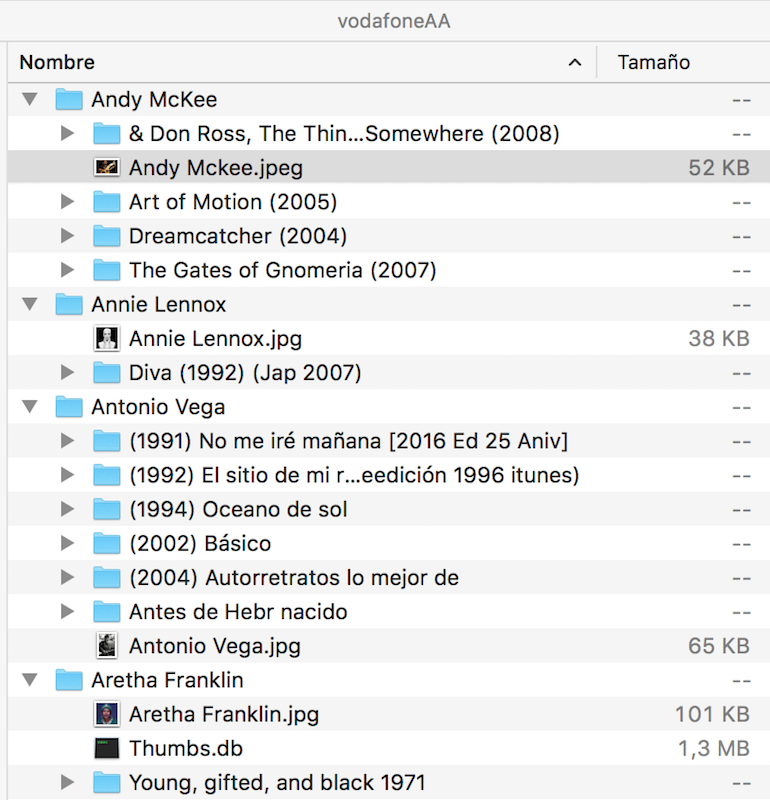Screen dimensions: 770x800
Task: Click the (2004) Autorretratos folder icon
Action: [x=107, y=578]
